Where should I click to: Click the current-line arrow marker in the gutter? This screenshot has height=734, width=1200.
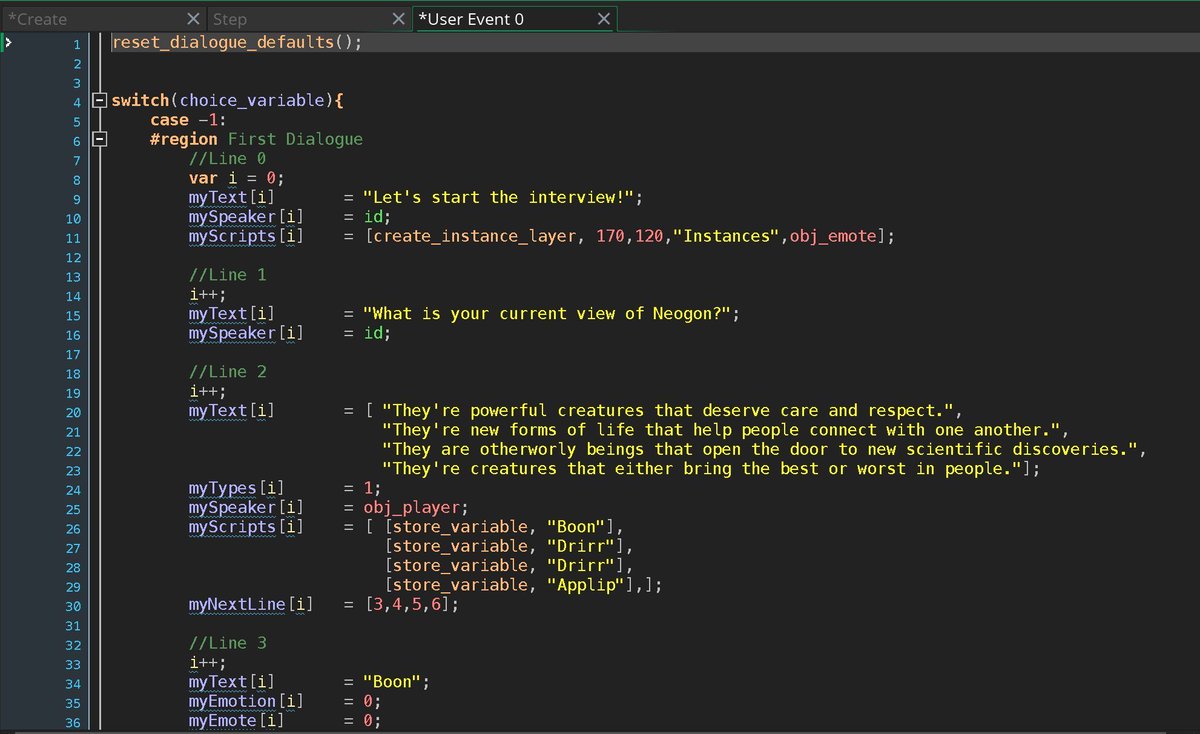(7, 43)
